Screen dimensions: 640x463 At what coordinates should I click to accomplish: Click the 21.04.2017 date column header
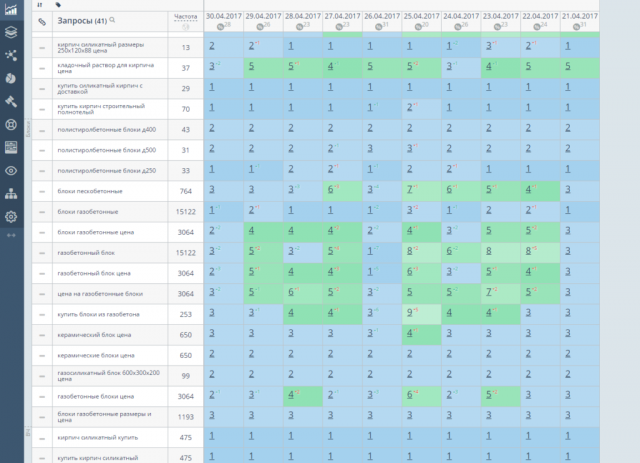[580, 16]
